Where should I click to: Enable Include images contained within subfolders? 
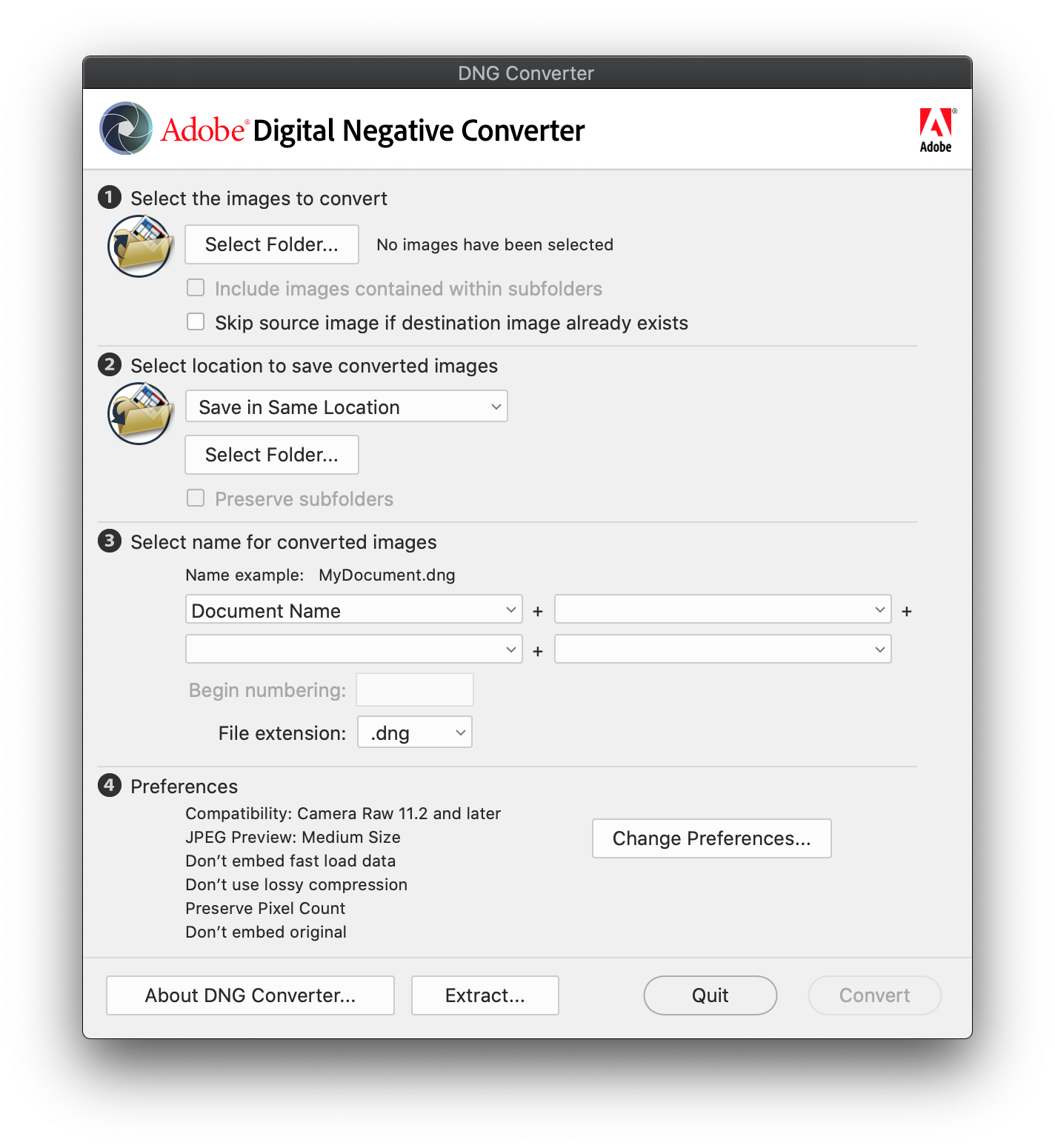pyautogui.click(x=196, y=288)
